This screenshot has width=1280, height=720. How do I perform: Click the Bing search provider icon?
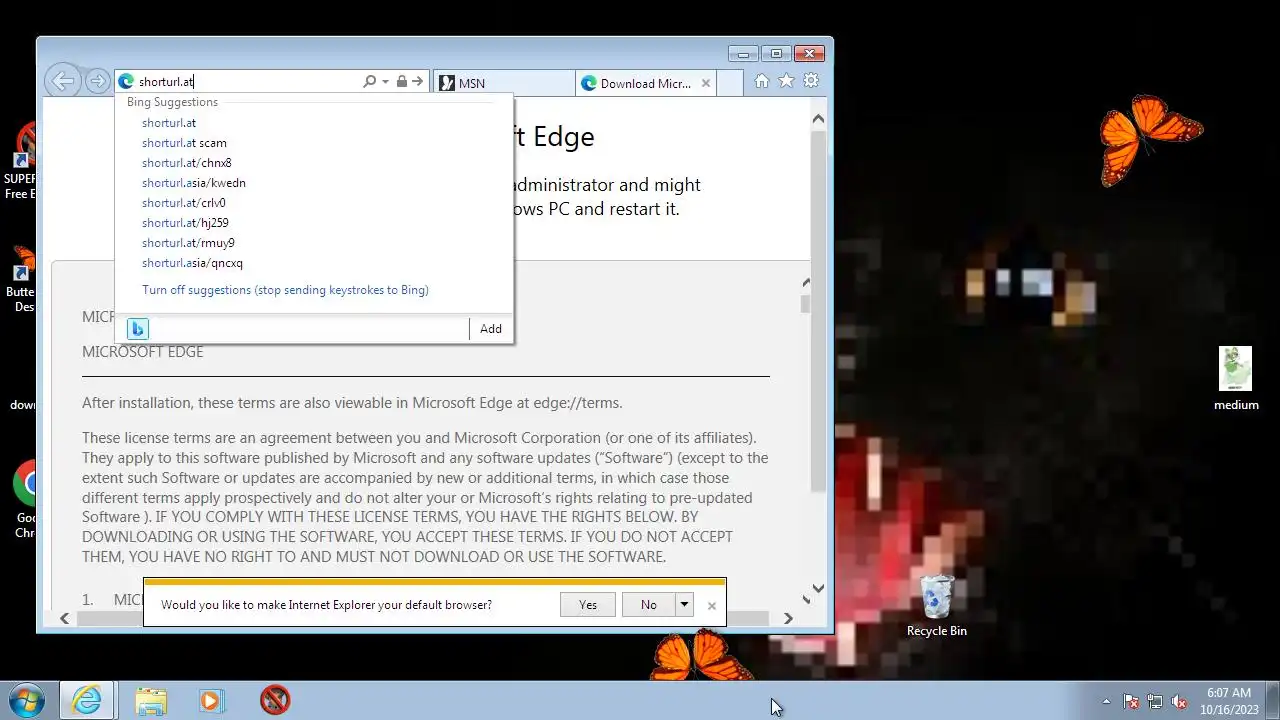pyautogui.click(x=138, y=328)
